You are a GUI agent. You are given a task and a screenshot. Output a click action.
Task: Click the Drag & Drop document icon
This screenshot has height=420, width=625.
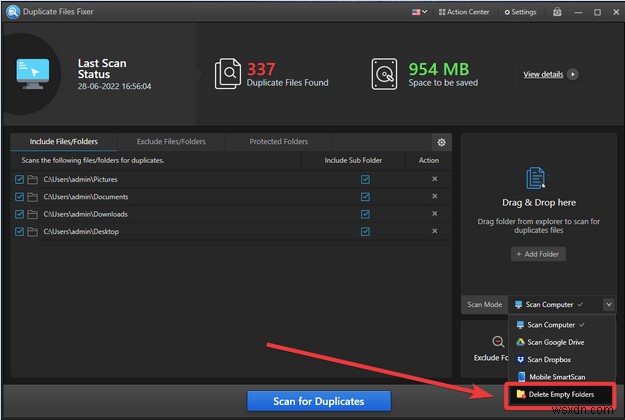click(537, 178)
